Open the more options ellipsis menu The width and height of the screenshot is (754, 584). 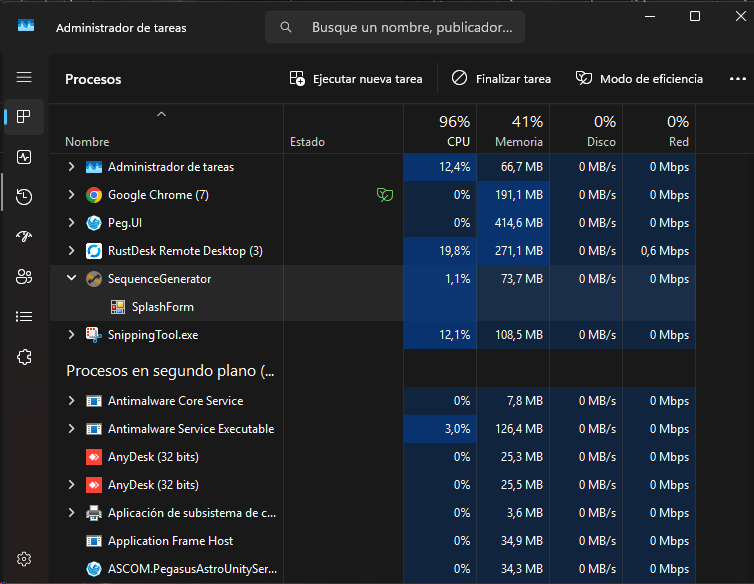click(x=737, y=79)
